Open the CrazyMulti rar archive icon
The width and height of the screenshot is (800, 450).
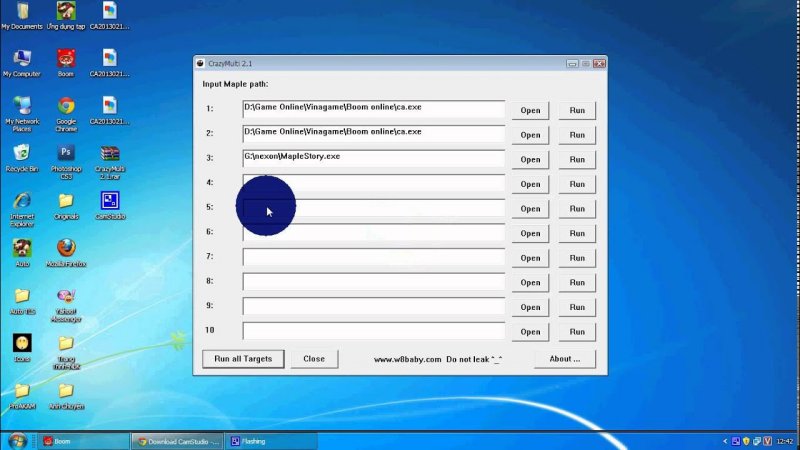click(x=110, y=155)
